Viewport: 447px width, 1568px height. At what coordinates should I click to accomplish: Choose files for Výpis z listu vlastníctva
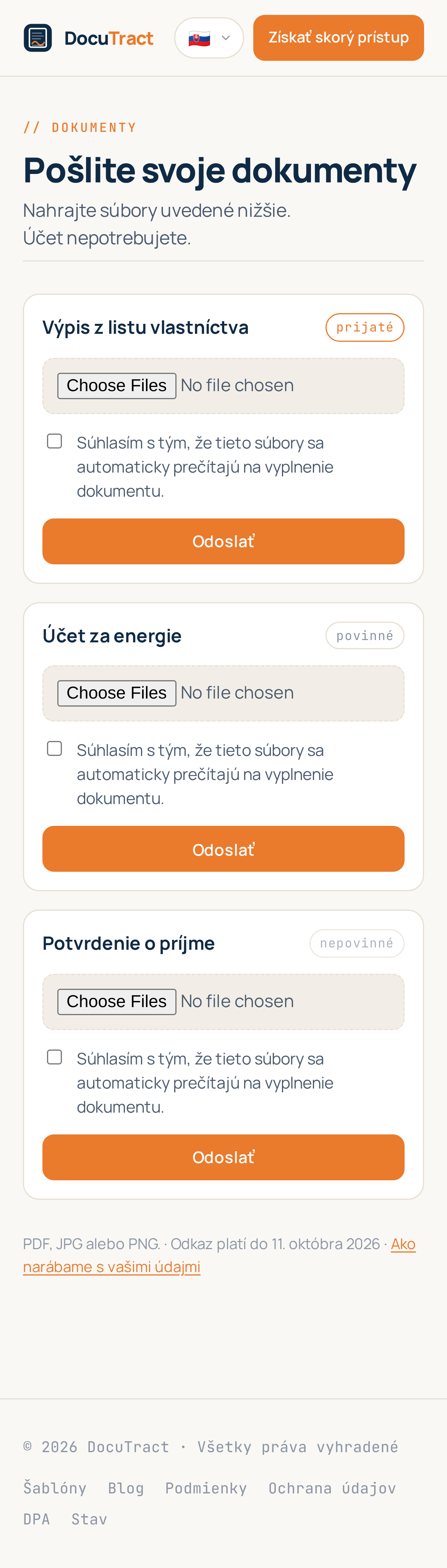117,385
